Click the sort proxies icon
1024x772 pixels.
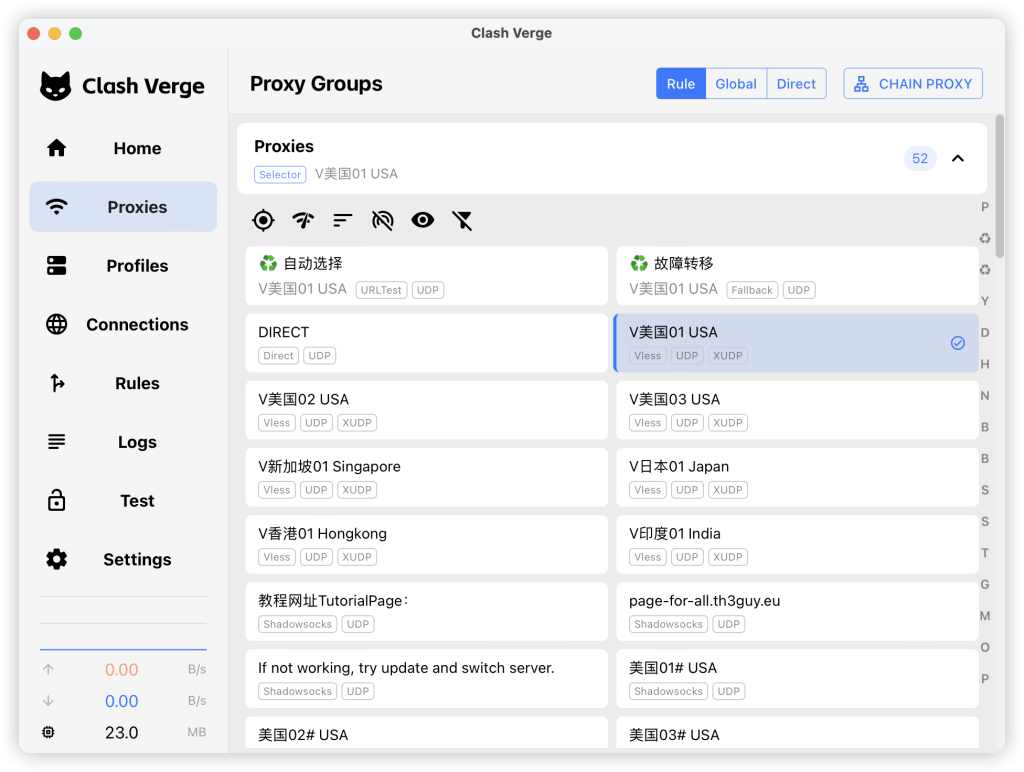click(x=343, y=220)
